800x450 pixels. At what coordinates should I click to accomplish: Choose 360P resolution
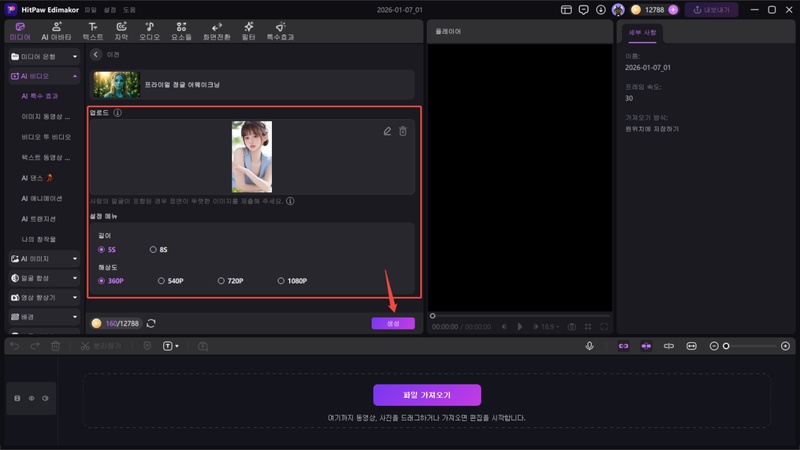pos(111,281)
